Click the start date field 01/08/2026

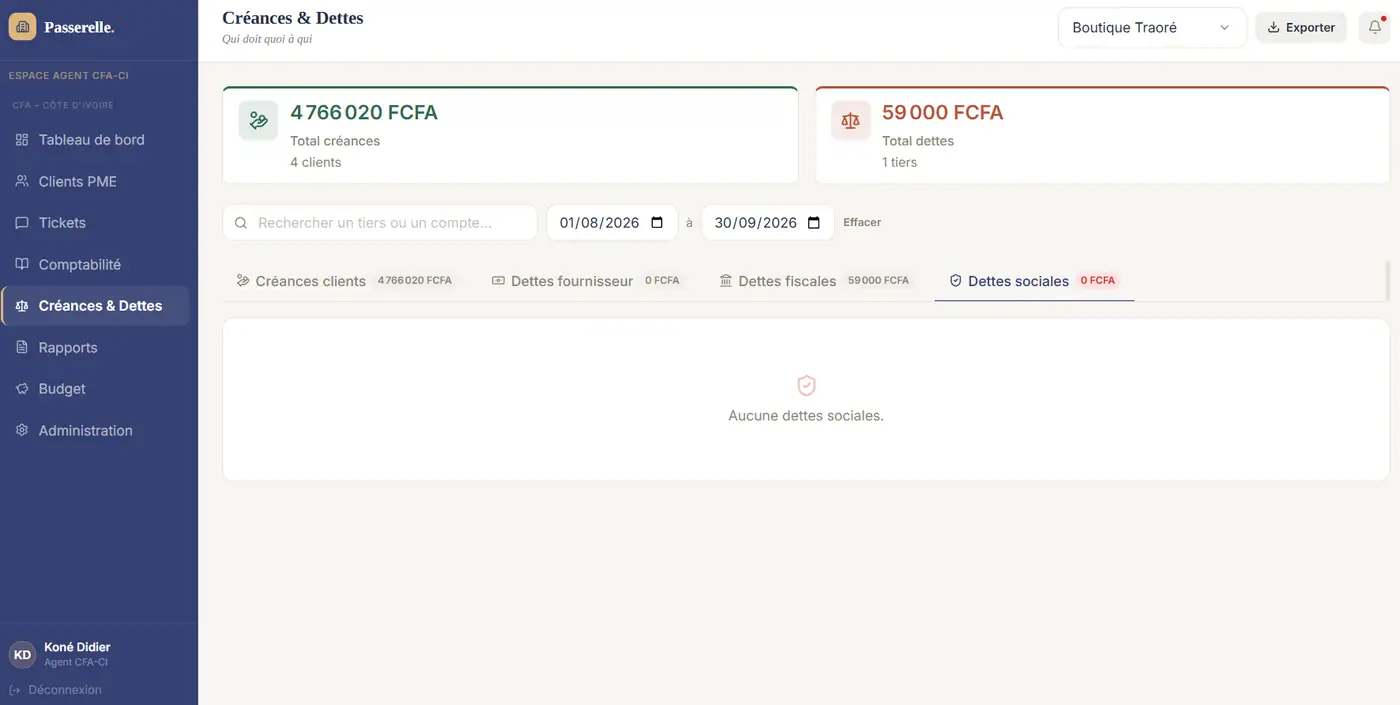(612, 223)
